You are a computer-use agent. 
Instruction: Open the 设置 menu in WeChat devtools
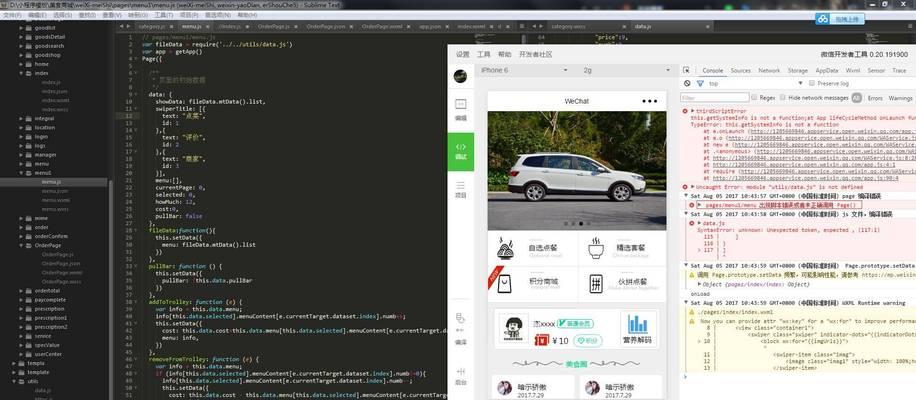(463, 54)
